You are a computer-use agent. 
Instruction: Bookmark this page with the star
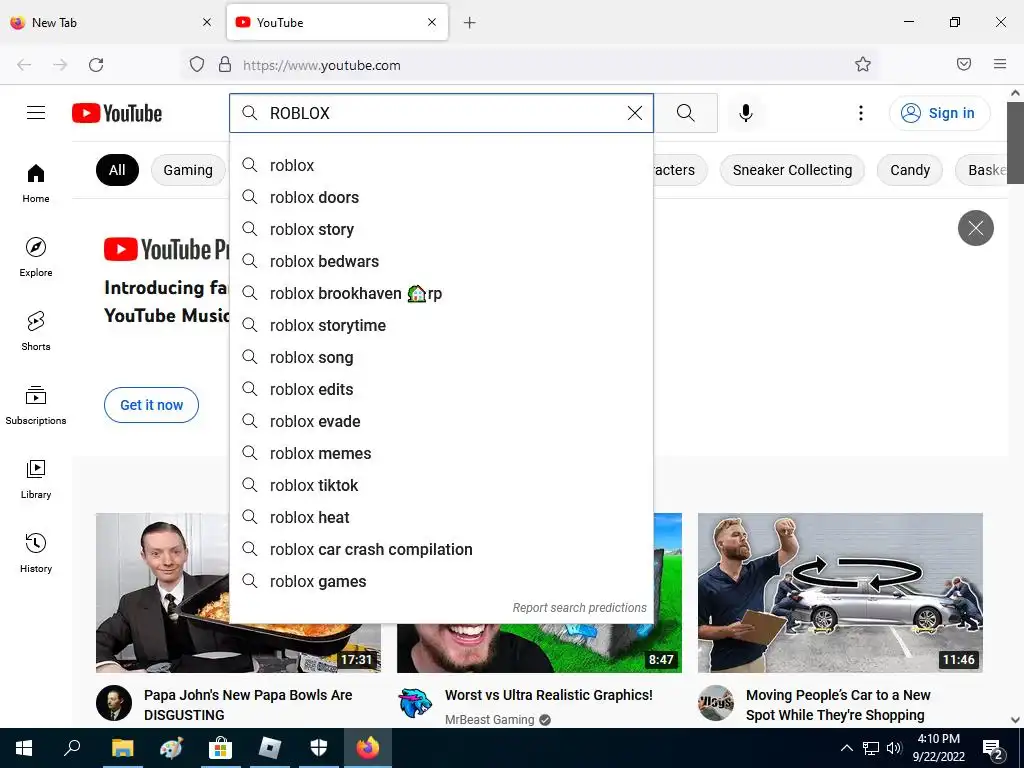tap(863, 64)
